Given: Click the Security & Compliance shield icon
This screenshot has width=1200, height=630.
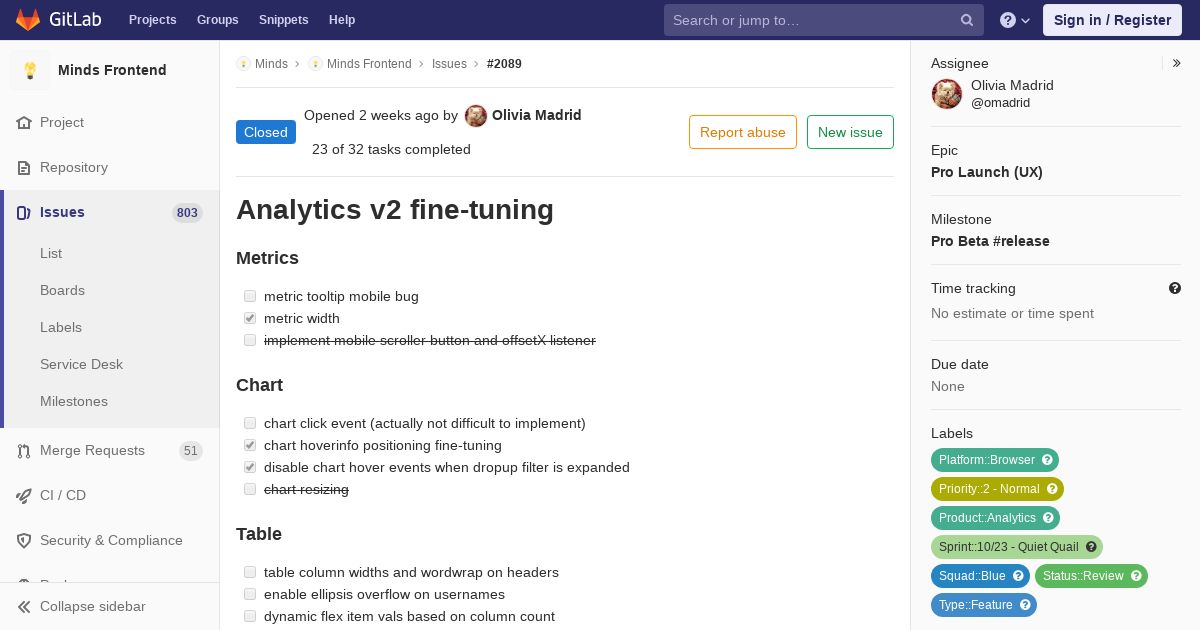Looking at the screenshot, I should (24, 541).
